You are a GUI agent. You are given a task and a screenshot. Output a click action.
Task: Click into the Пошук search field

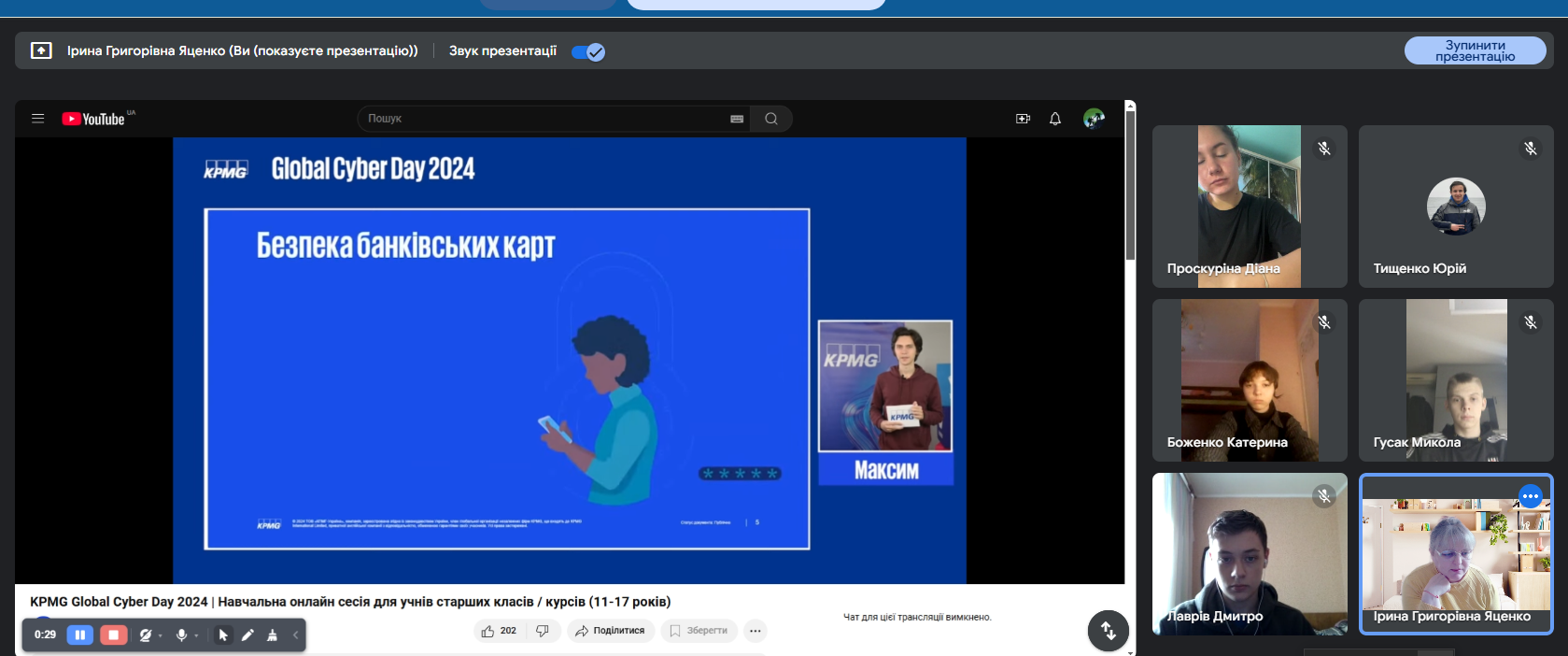point(542,119)
